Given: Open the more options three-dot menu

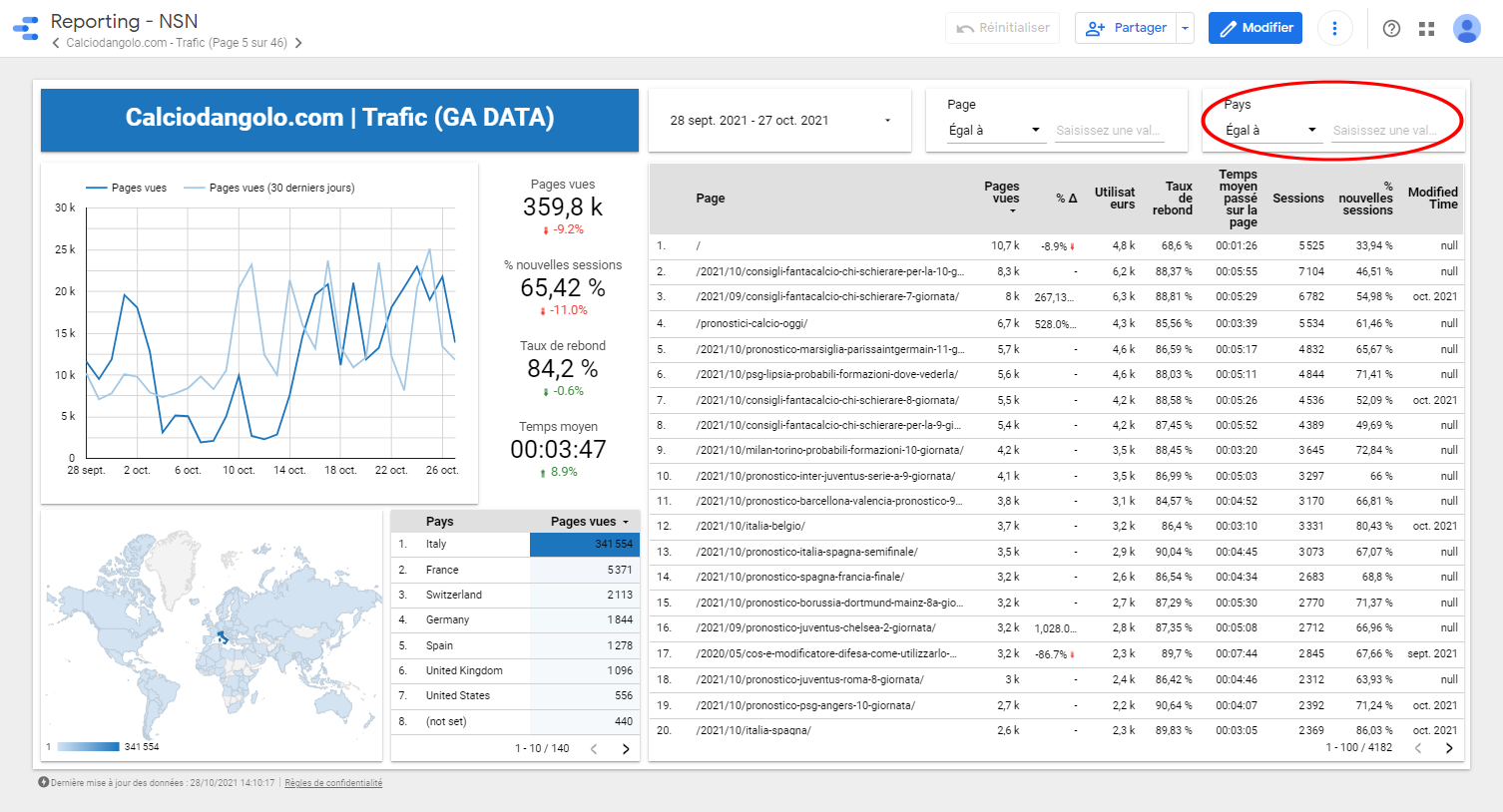Looking at the screenshot, I should click(x=1334, y=28).
